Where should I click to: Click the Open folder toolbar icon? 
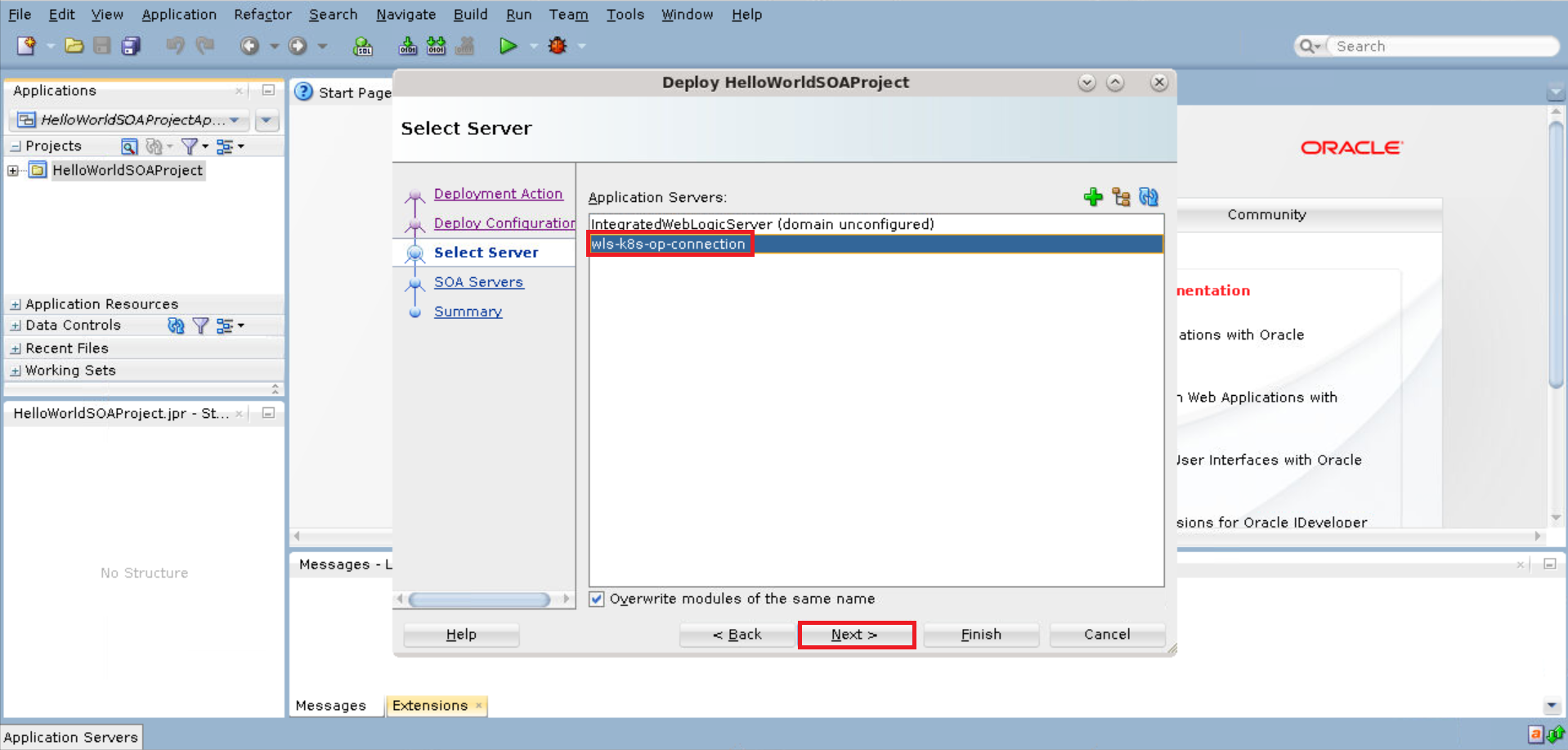tap(74, 46)
